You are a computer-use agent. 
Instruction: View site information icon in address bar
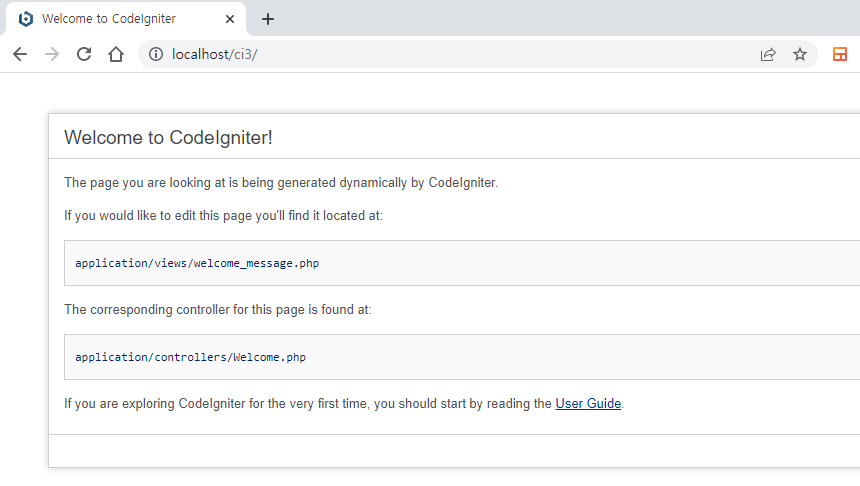(x=156, y=54)
